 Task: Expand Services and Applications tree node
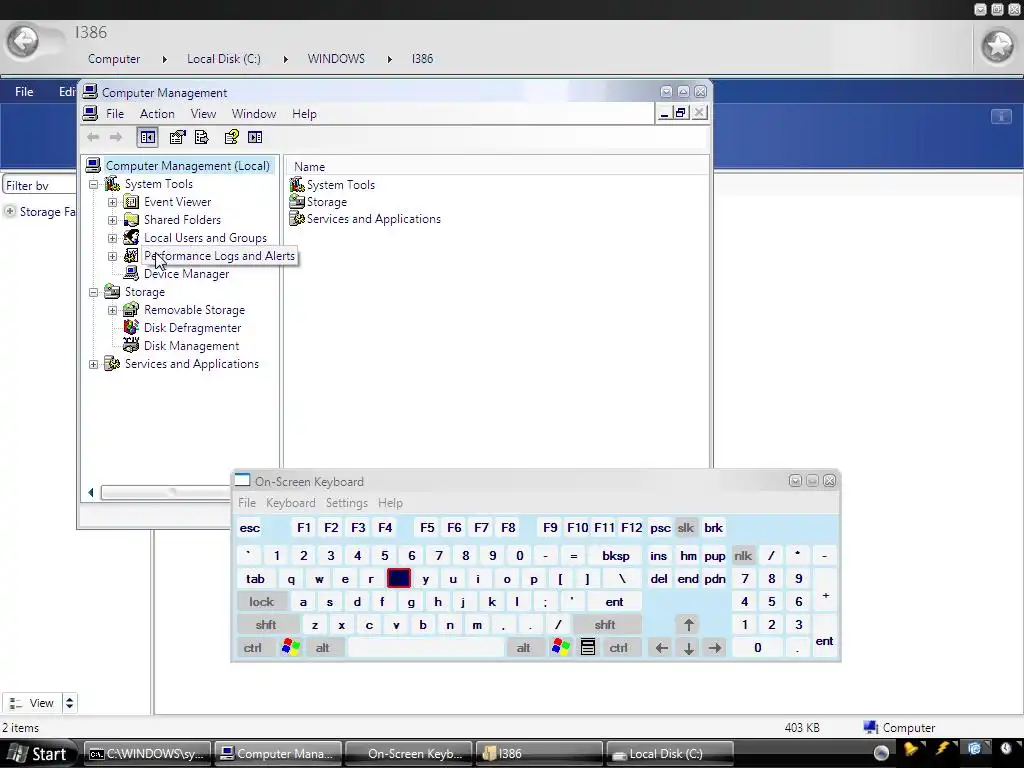[94, 364]
